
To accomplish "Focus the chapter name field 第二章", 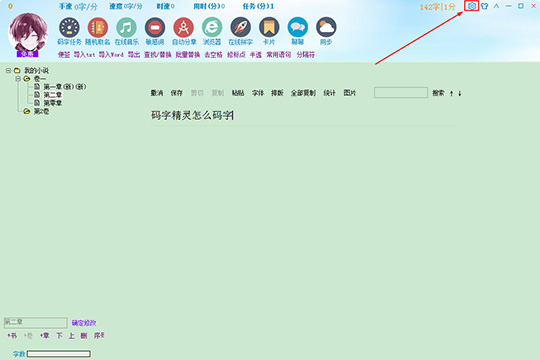I will 35,322.
